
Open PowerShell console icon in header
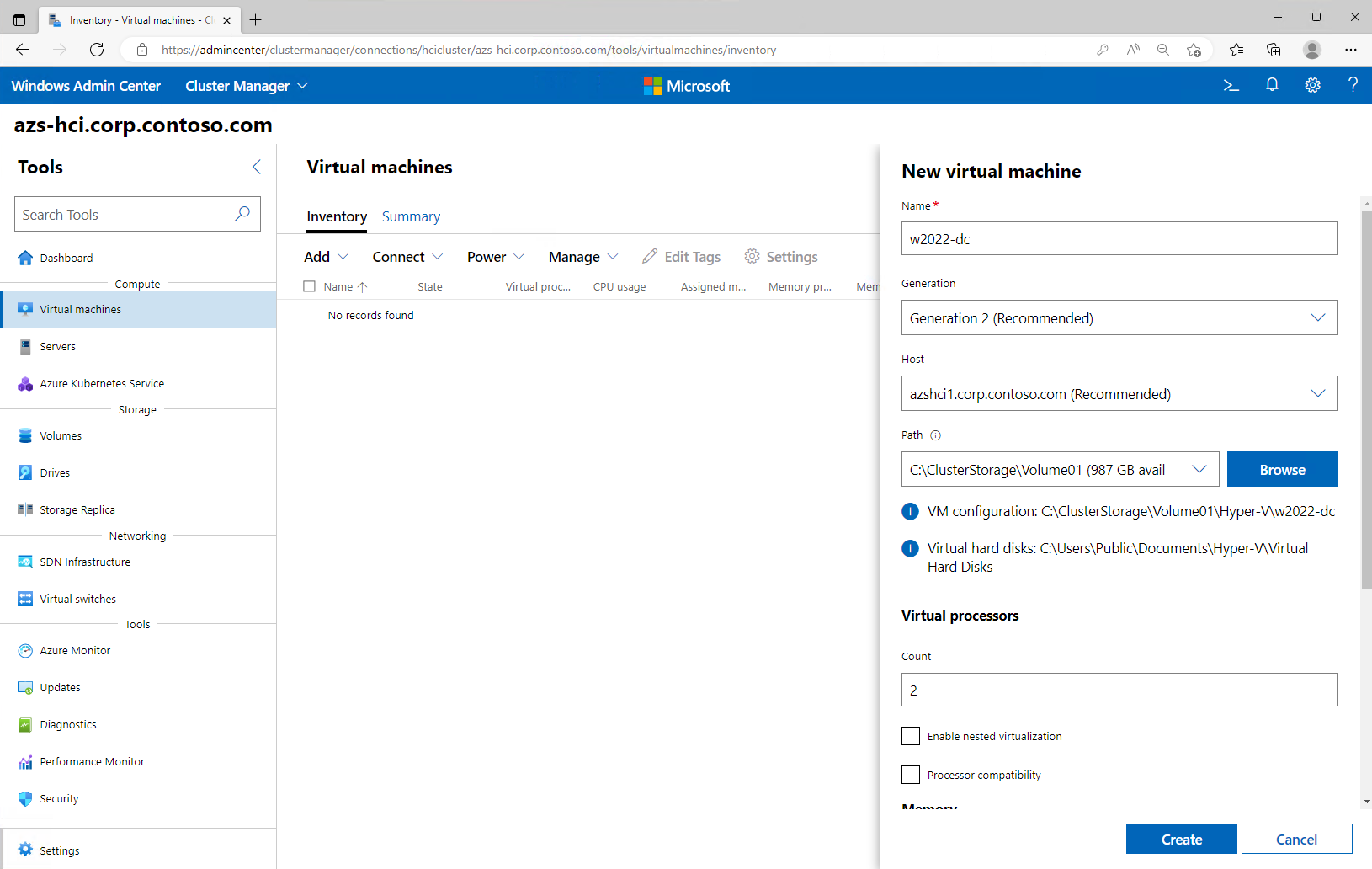click(1231, 85)
